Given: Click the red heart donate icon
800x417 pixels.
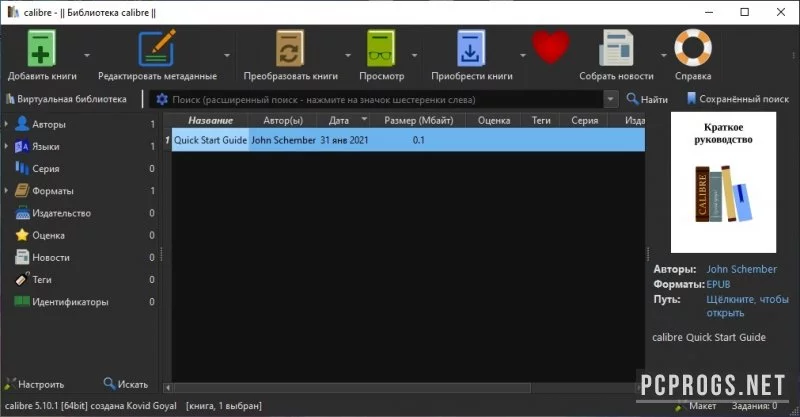Looking at the screenshot, I should 551,47.
